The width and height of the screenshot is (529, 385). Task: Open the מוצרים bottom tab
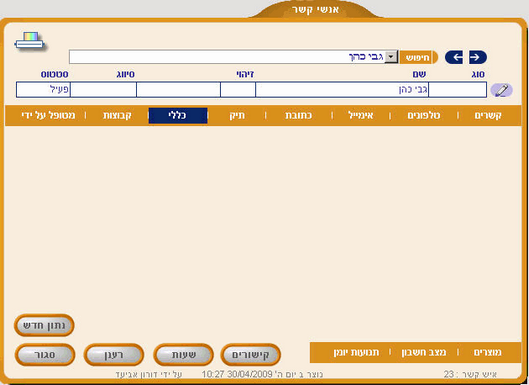(488, 353)
